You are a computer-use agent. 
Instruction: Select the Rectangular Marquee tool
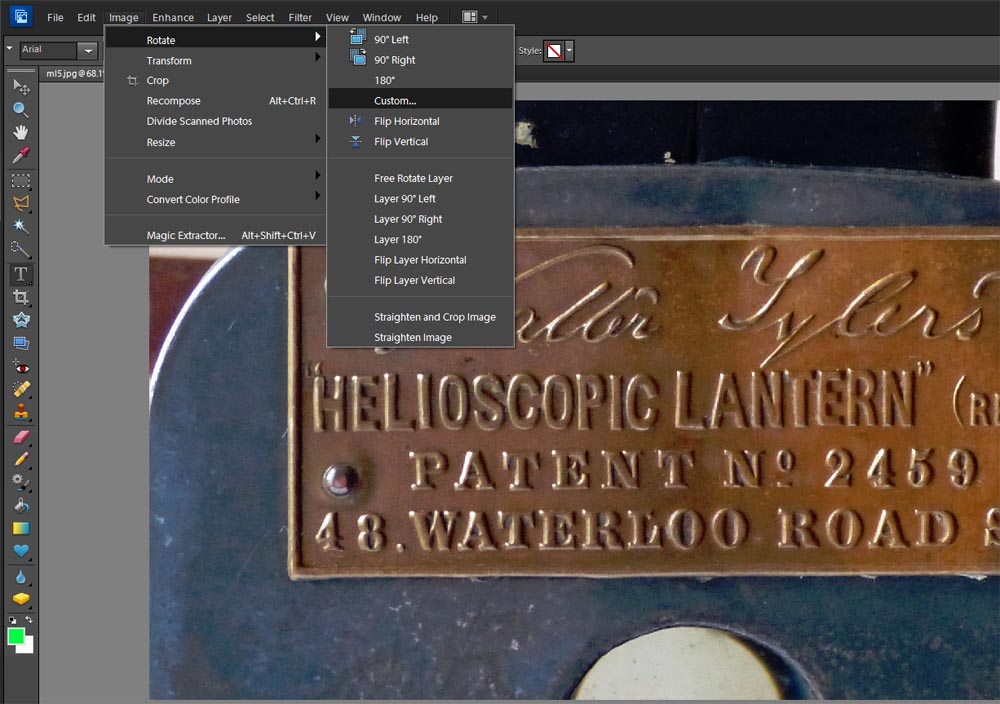pyautogui.click(x=21, y=181)
